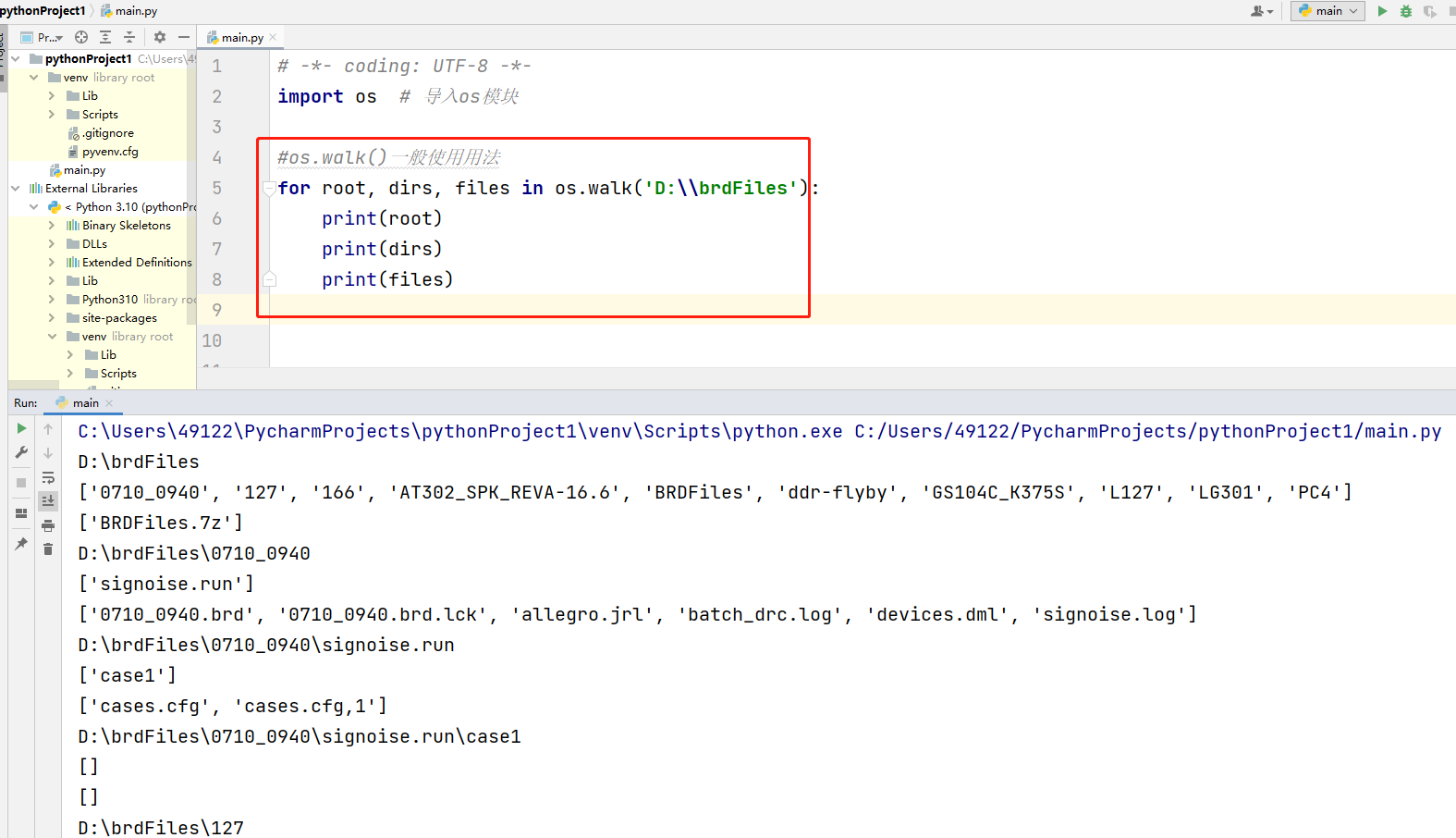Collapse the External Libraries node

pos(16,188)
